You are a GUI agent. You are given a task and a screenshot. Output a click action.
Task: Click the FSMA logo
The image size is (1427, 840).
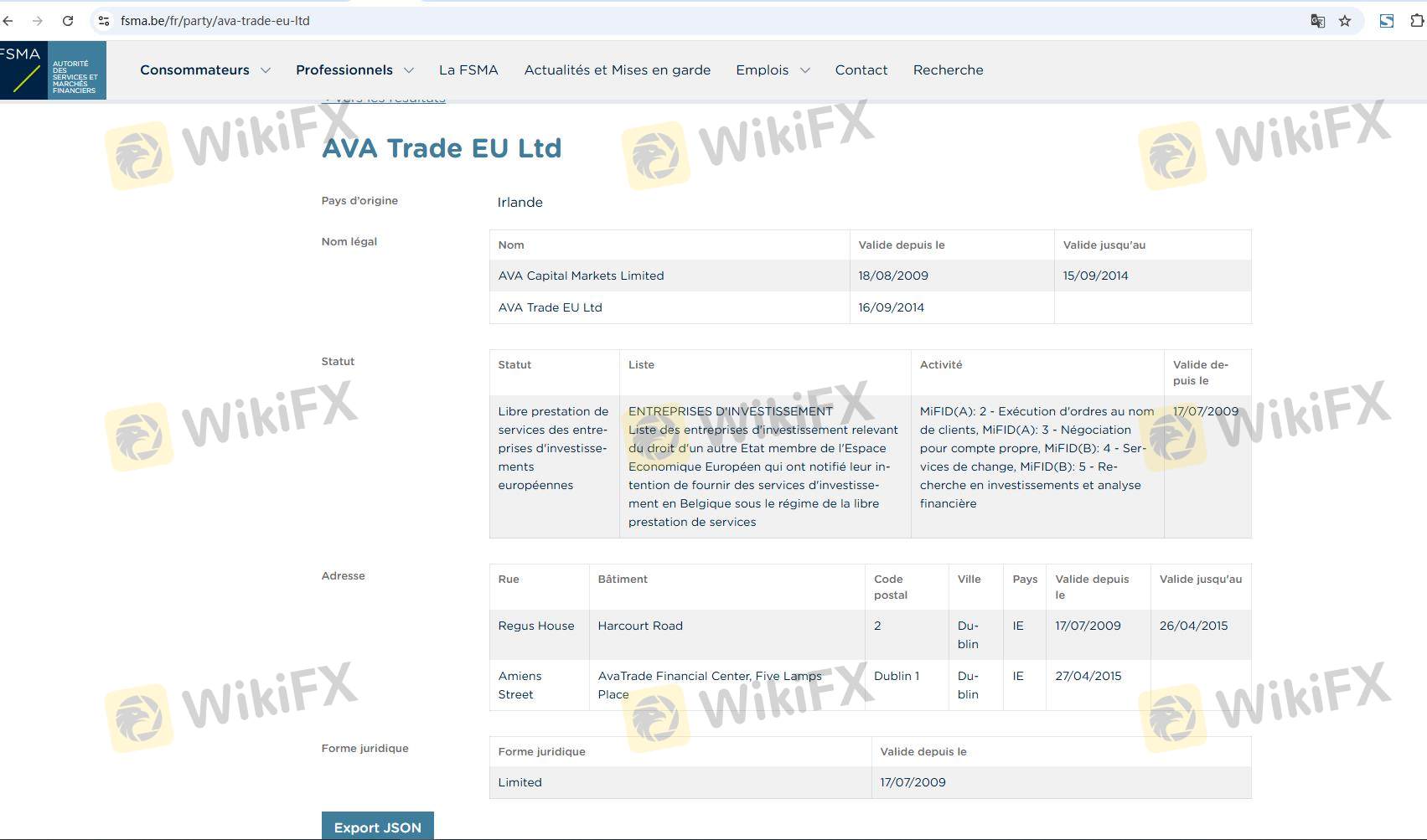click(x=53, y=70)
